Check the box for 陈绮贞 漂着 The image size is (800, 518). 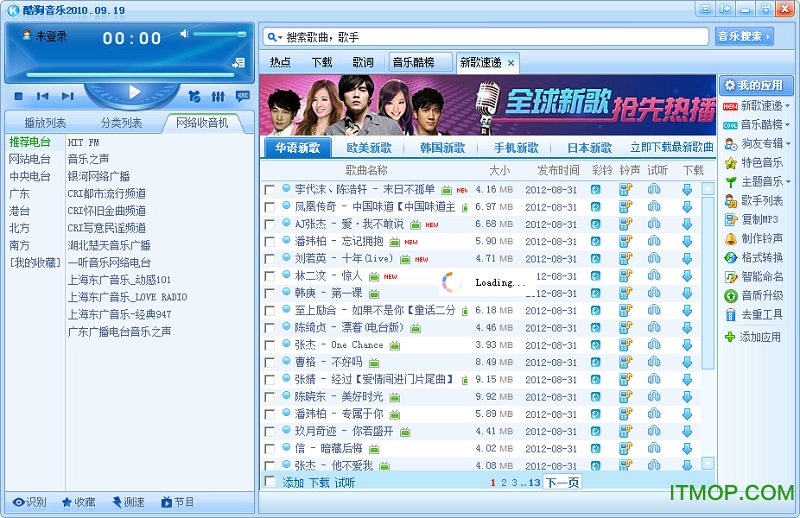[270, 328]
